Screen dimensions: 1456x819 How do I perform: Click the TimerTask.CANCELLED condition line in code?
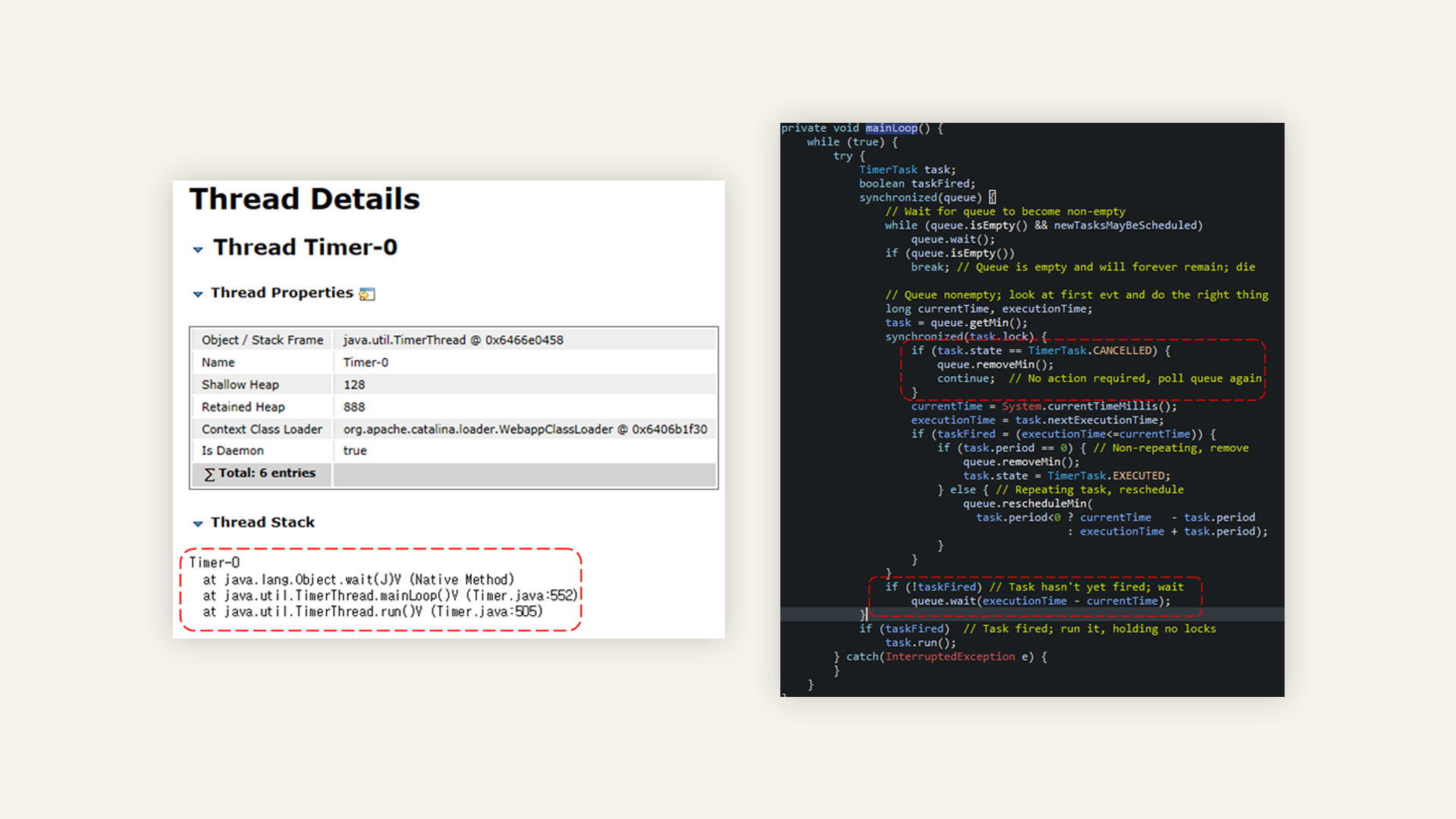(1040, 351)
